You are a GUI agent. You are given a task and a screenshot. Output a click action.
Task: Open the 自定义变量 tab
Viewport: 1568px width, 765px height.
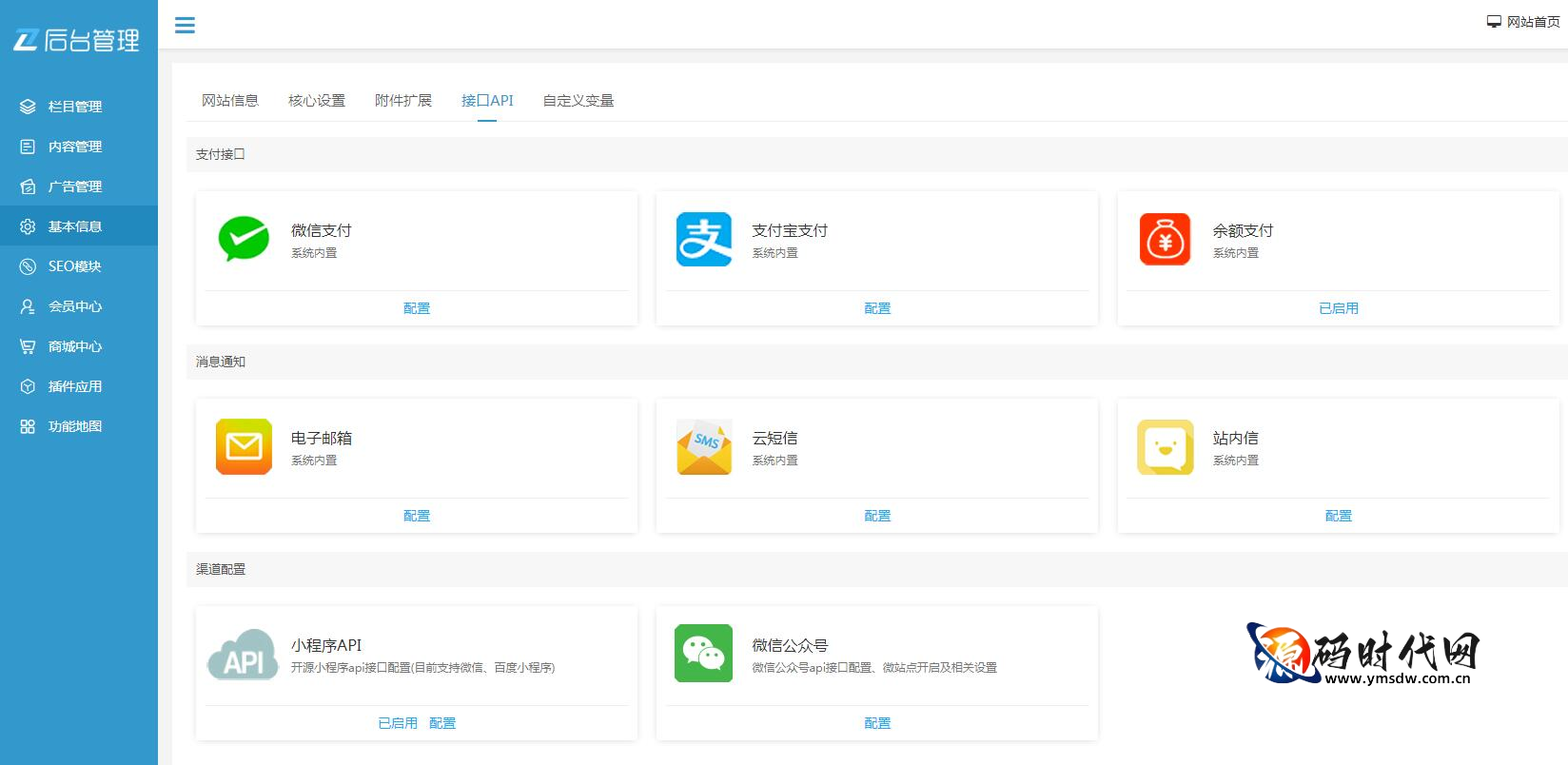click(x=578, y=101)
